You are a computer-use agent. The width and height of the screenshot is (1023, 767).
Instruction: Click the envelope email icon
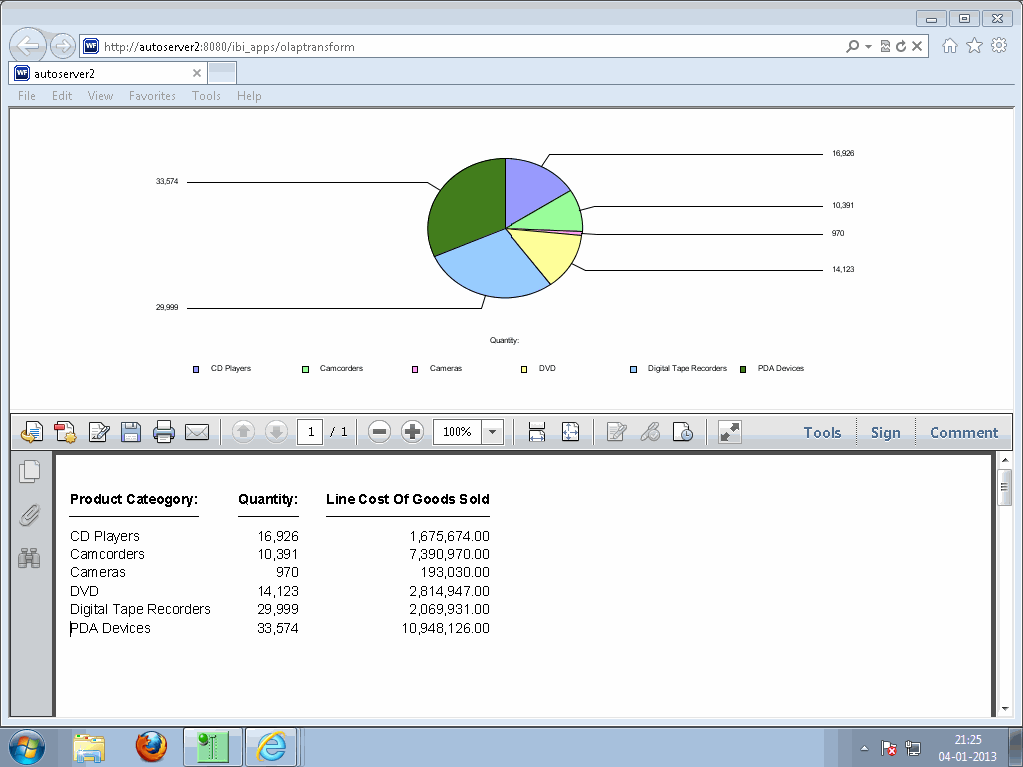197,432
